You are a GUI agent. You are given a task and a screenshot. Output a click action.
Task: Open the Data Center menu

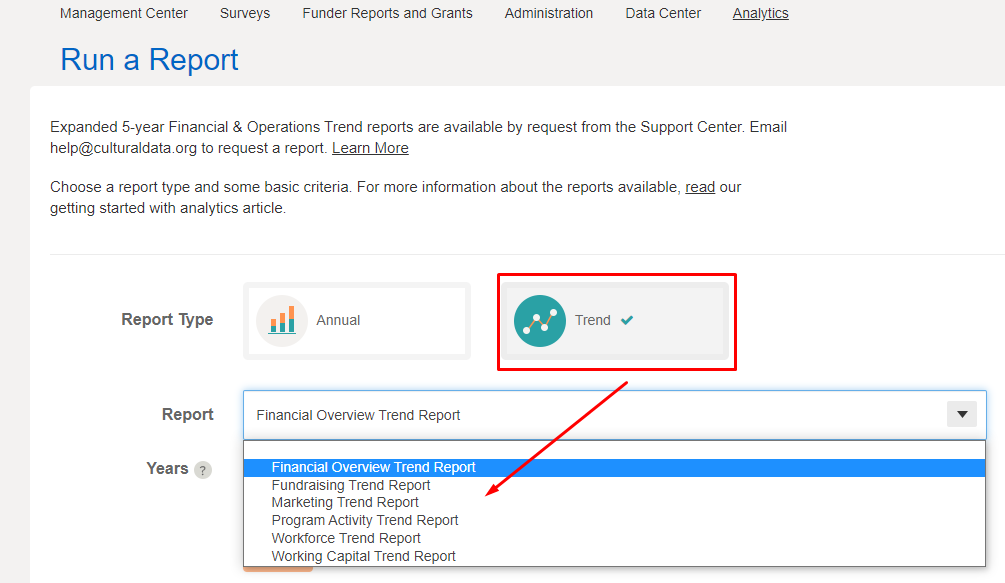tap(663, 13)
